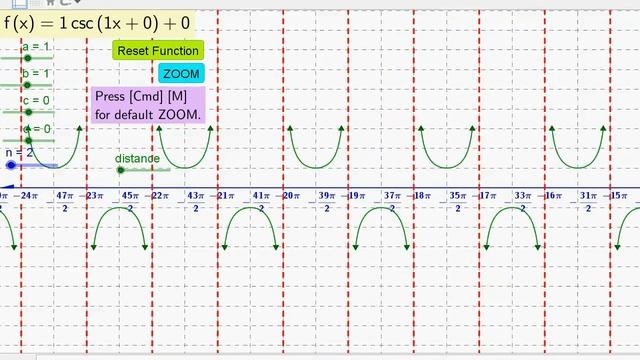Click the n = 2 slider handle
The image size is (640, 360).
point(11,165)
